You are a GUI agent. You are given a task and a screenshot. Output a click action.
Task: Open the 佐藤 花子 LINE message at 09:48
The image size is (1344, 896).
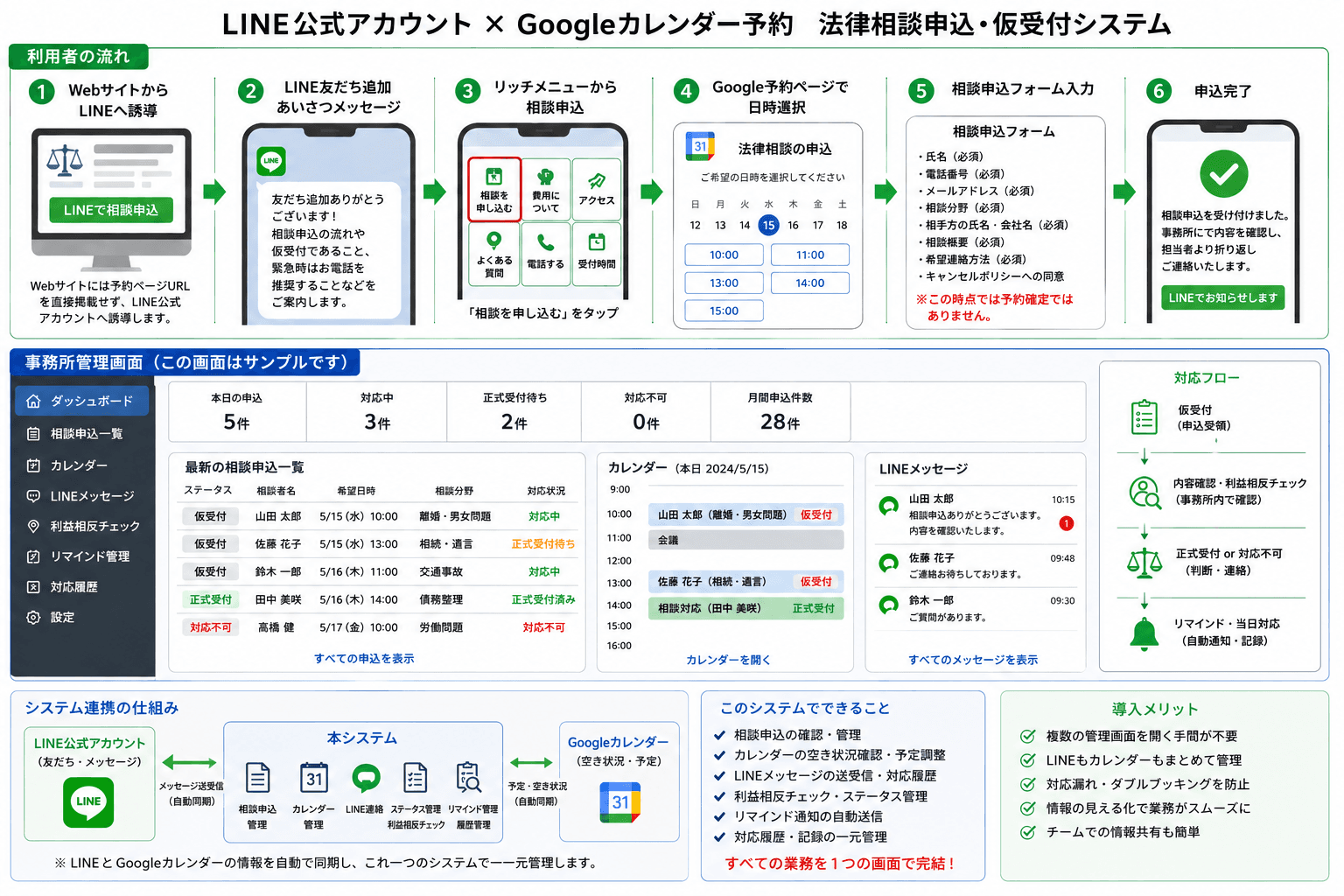[x=976, y=566]
